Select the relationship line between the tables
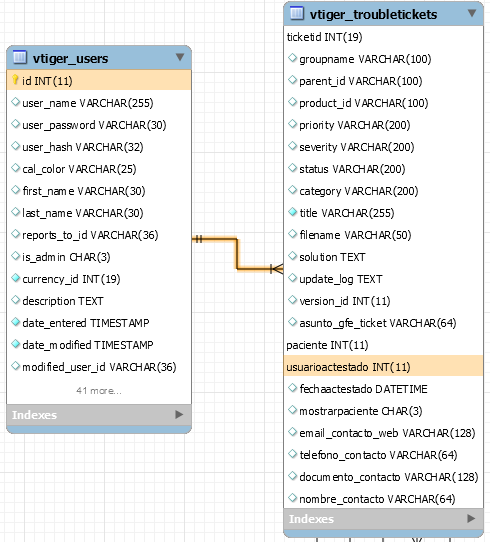This screenshot has width=490, height=542. pos(237,254)
